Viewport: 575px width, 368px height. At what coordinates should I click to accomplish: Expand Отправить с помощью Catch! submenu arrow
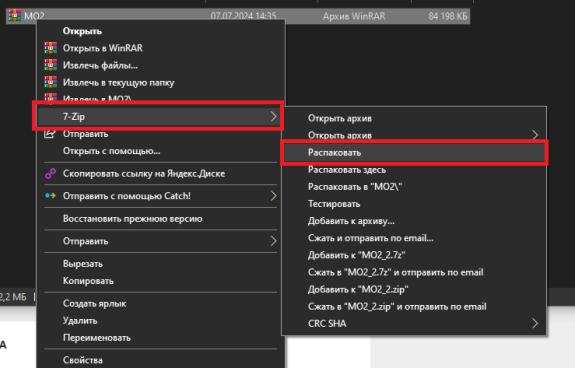point(273,196)
